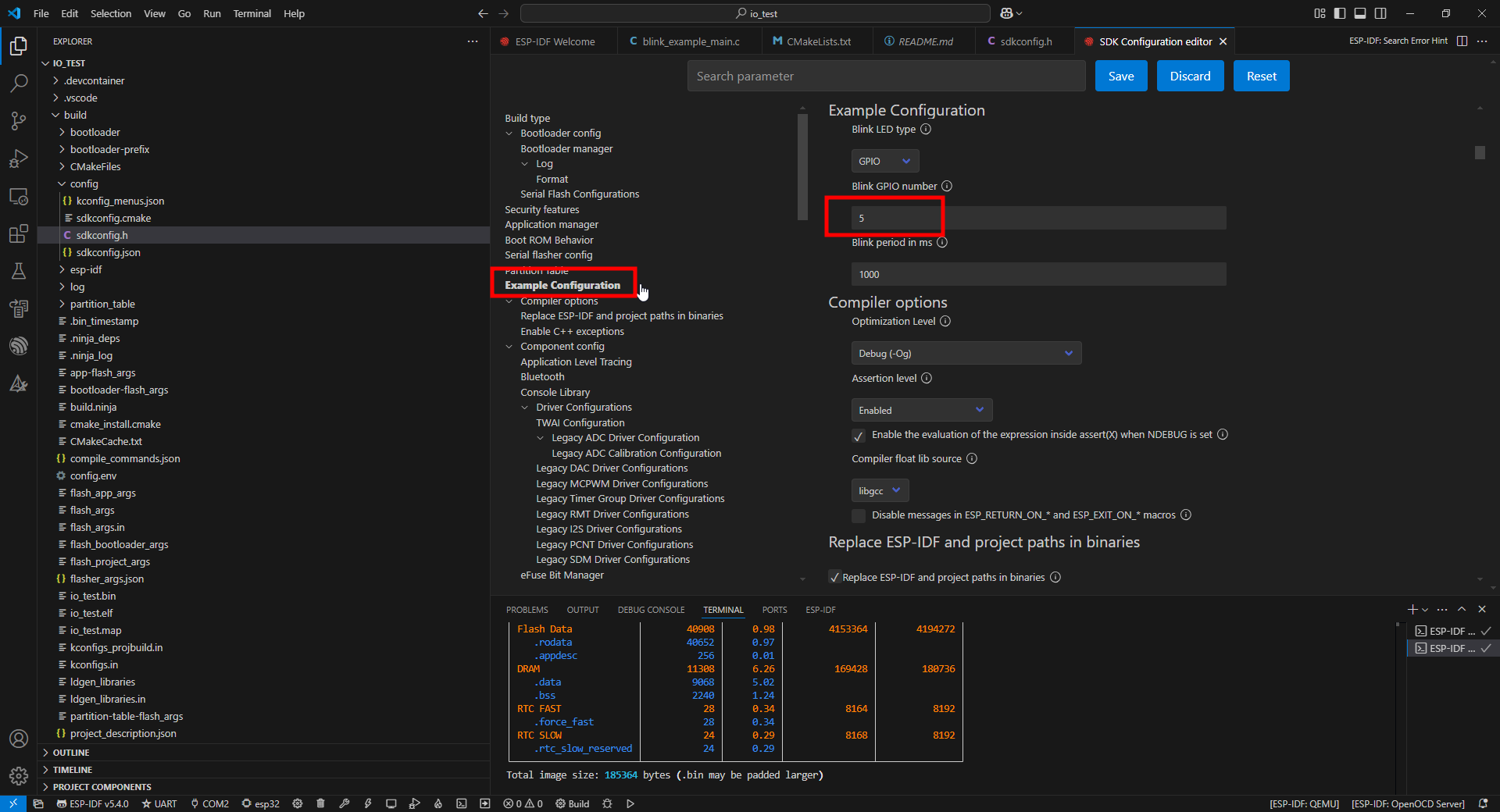The width and height of the screenshot is (1500, 812).
Task: Open sdkconfig.json in Explorer
Action: pyautogui.click(x=108, y=252)
